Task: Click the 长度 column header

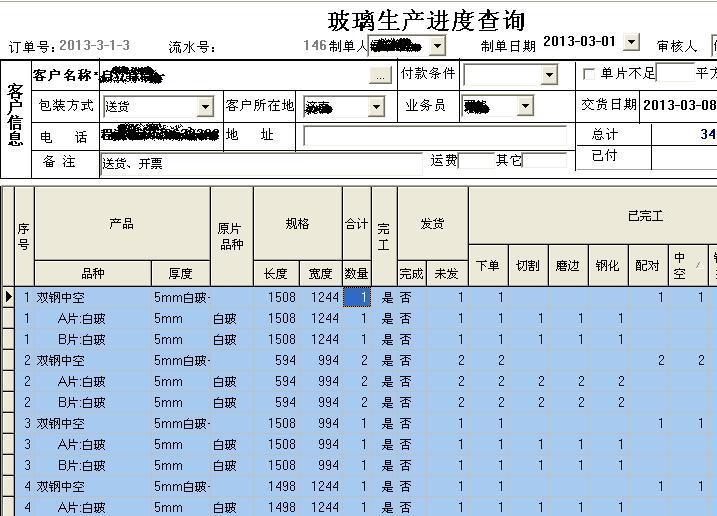Action: 275,273
